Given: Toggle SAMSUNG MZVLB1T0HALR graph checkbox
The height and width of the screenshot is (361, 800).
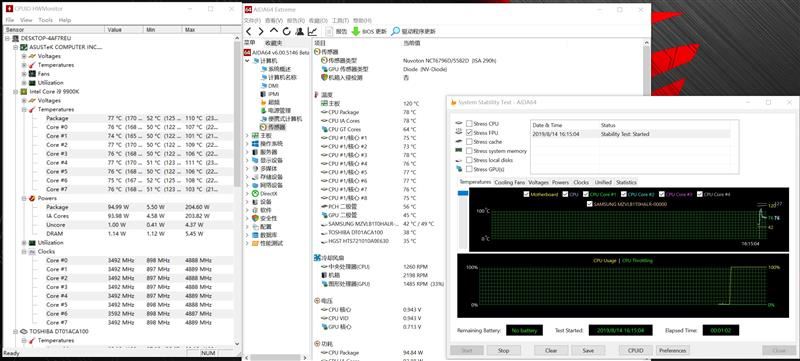Looking at the screenshot, I should [590, 204].
